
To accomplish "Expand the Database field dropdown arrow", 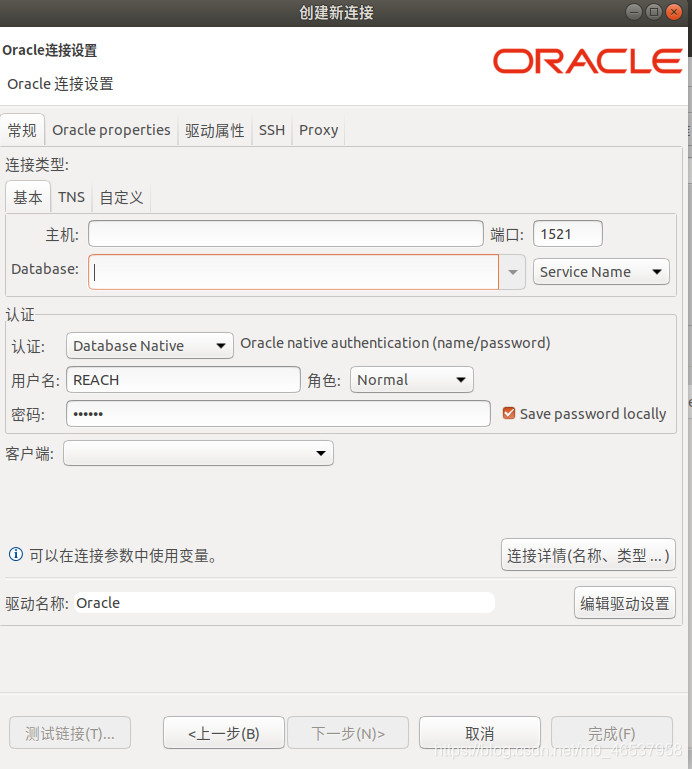I will click(x=513, y=272).
